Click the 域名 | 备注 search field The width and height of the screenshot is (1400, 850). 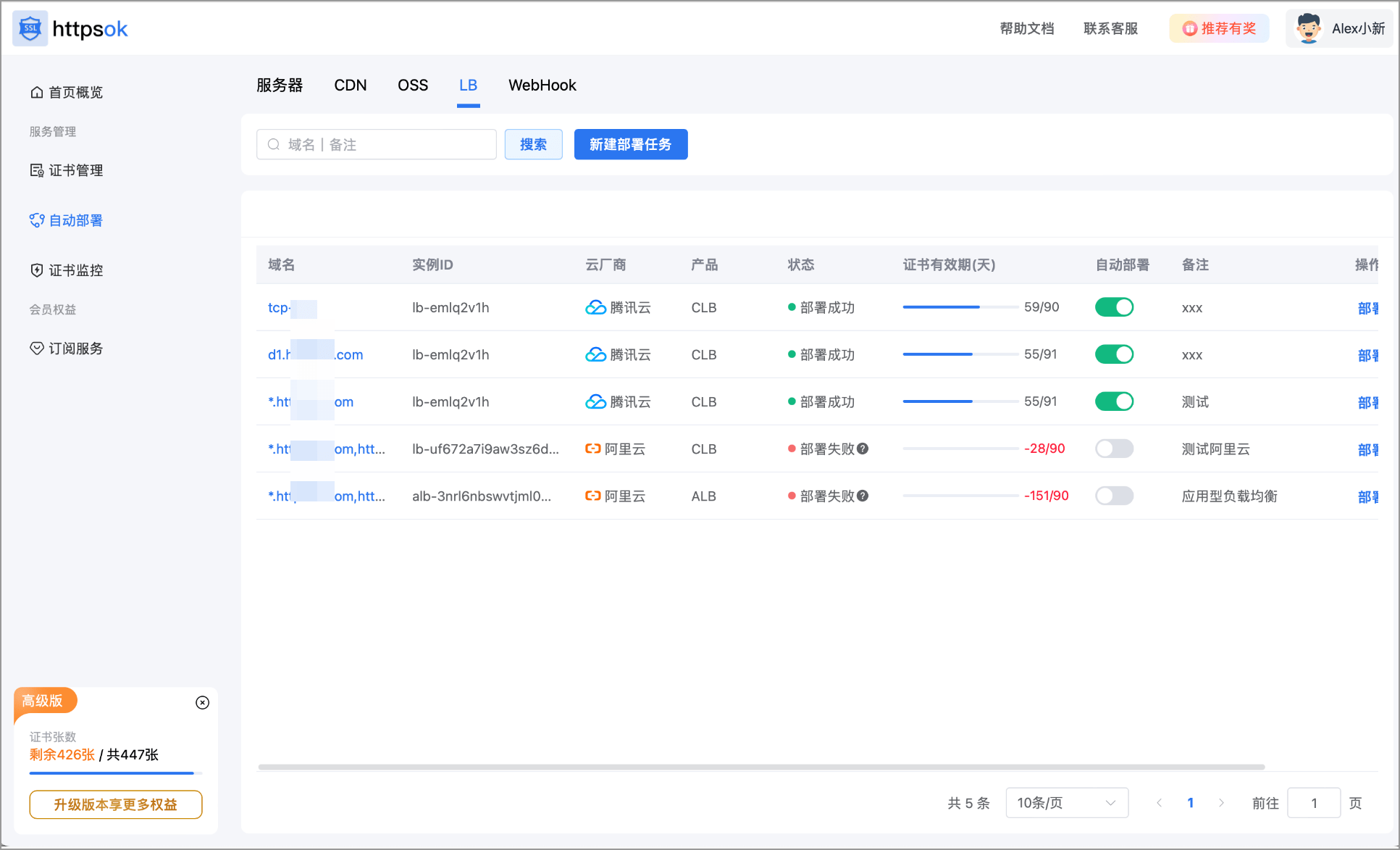point(377,144)
